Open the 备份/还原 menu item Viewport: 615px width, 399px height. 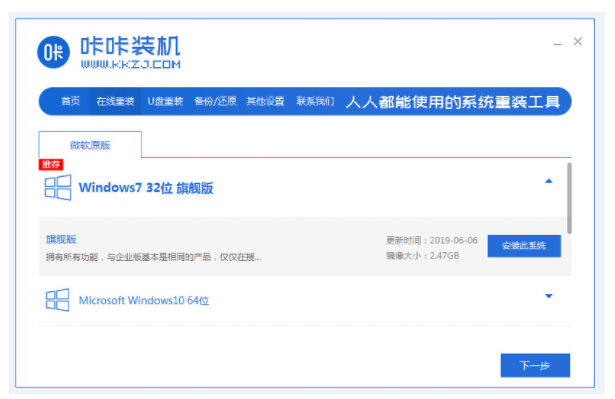215,102
